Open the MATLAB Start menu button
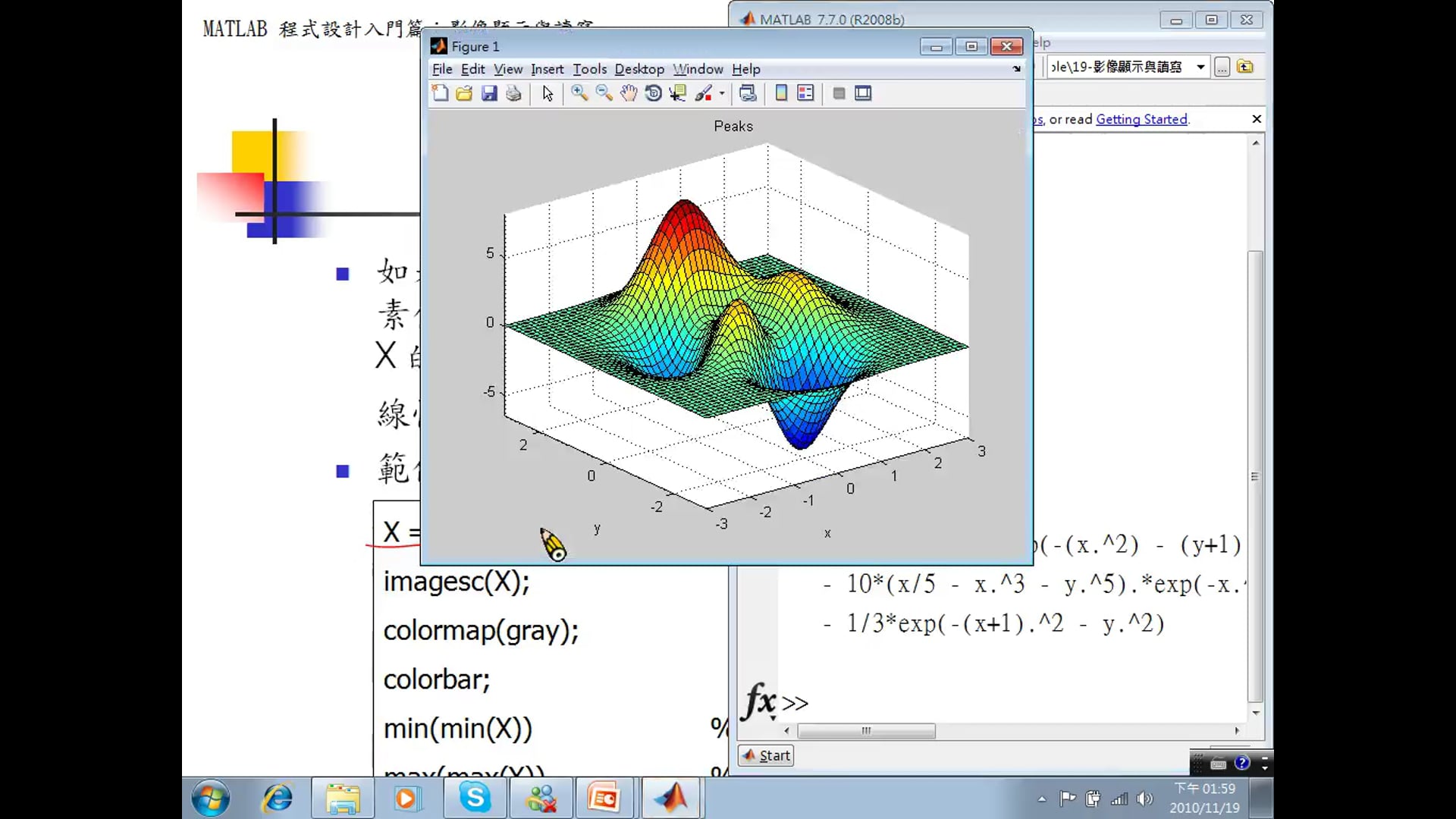Screen dimensions: 1456x819 (766, 755)
